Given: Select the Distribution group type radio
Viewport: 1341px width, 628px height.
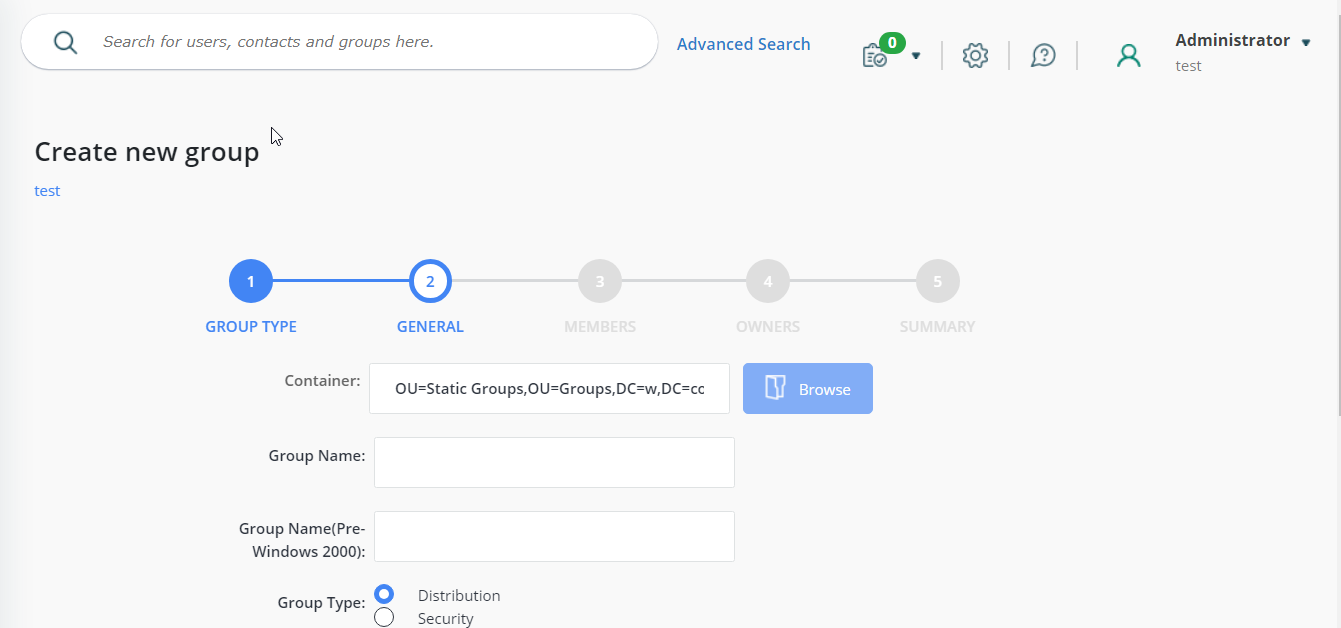Looking at the screenshot, I should [x=384, y=593].
